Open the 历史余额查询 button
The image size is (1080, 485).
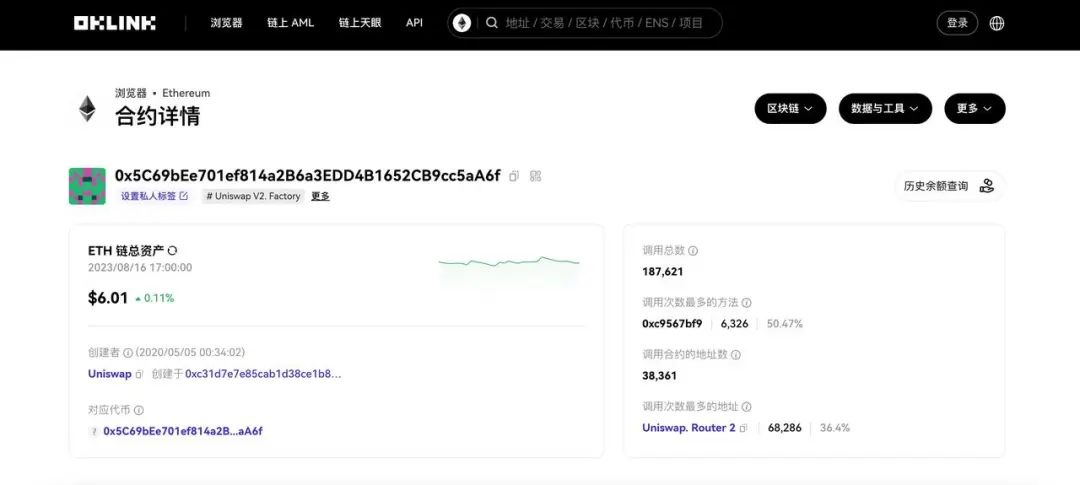(948, 186)
